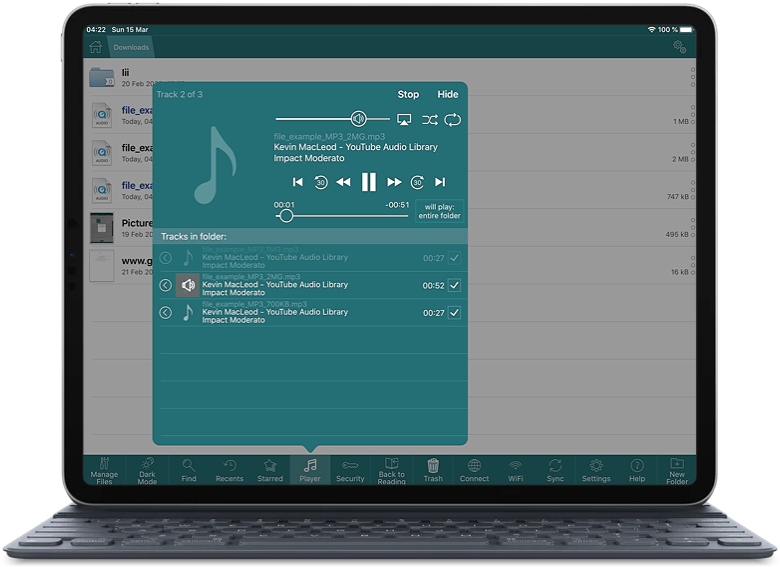Stop playback with the Stop button

click(408, 94)
